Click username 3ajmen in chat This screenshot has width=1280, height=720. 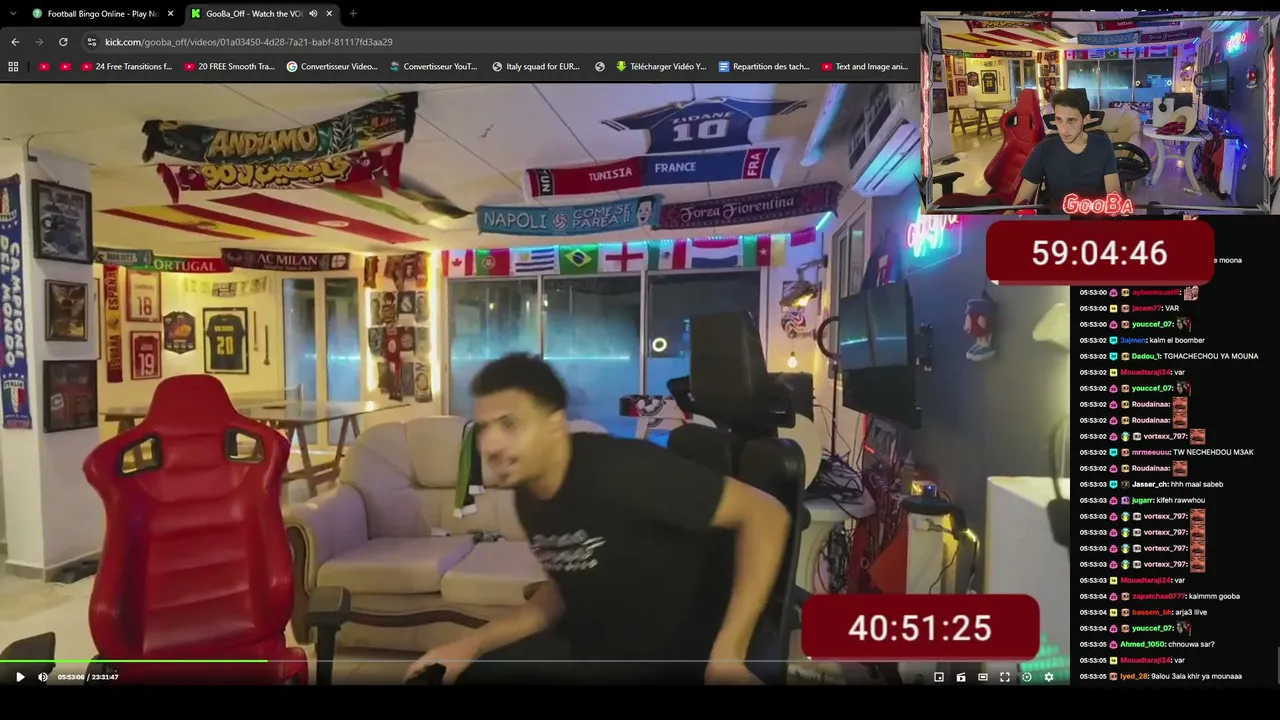coord(1132,340)
